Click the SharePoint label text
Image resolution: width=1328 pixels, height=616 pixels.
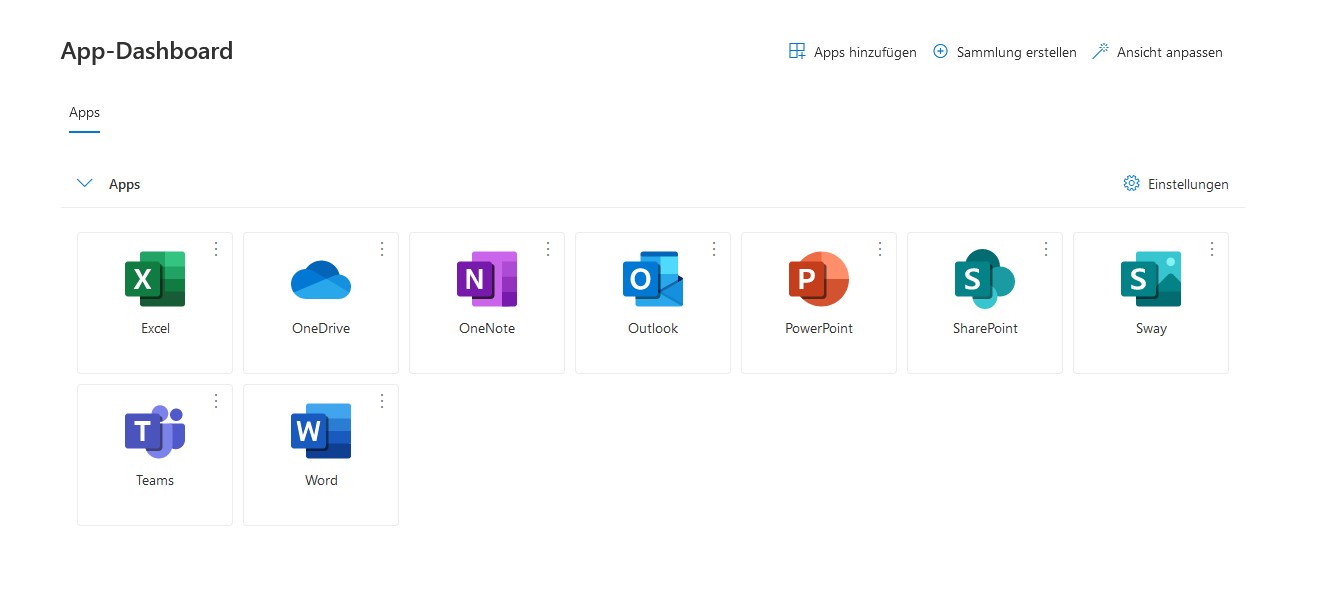[x=985, y=328]
